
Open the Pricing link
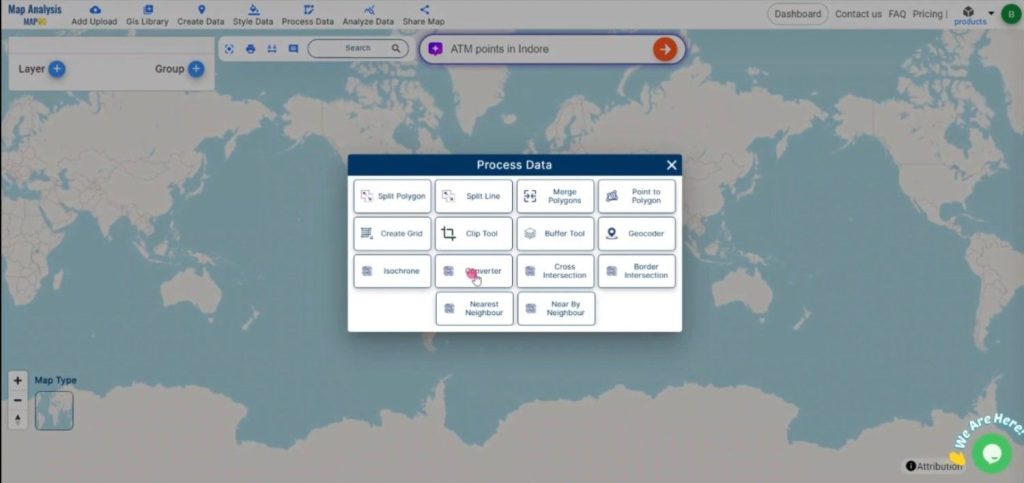[928, 14]
